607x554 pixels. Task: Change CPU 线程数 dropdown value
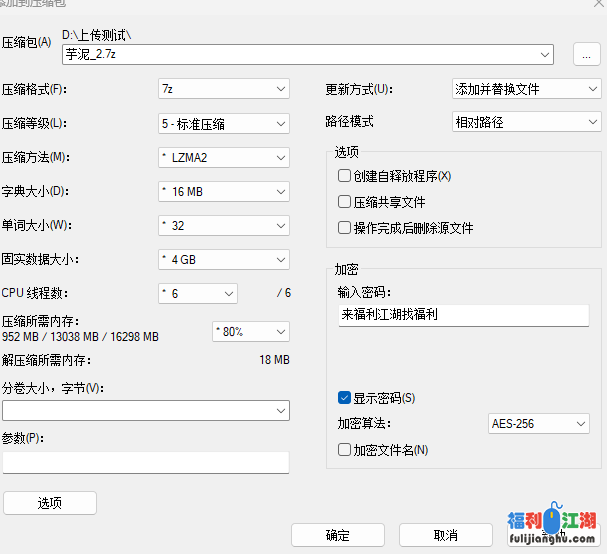(x=228, y=294)
